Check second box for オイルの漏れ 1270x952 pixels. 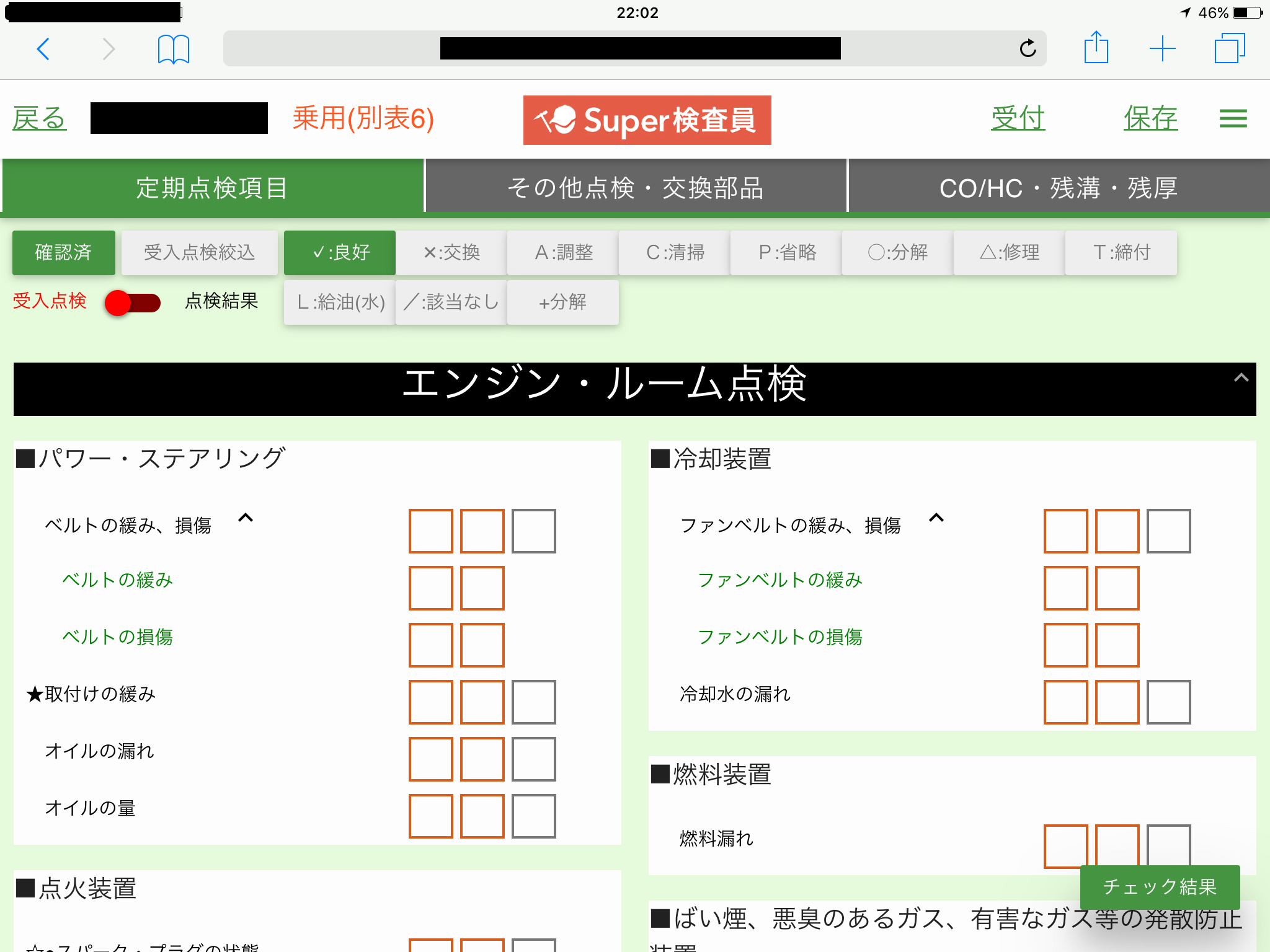(482, 759)
